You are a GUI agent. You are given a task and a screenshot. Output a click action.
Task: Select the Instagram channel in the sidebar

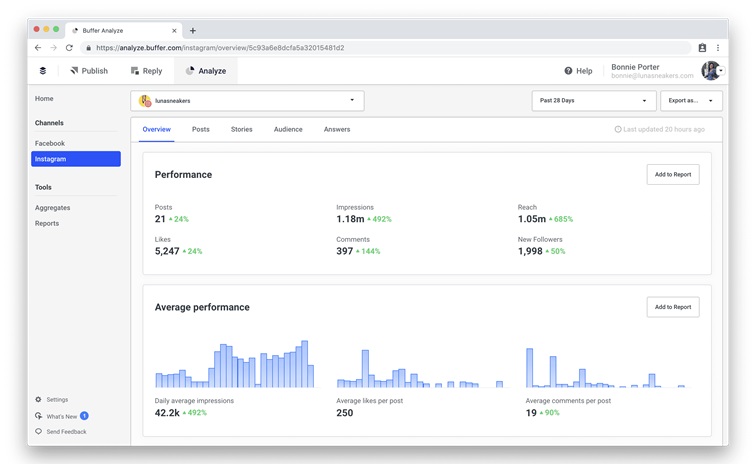pos(76,159)
